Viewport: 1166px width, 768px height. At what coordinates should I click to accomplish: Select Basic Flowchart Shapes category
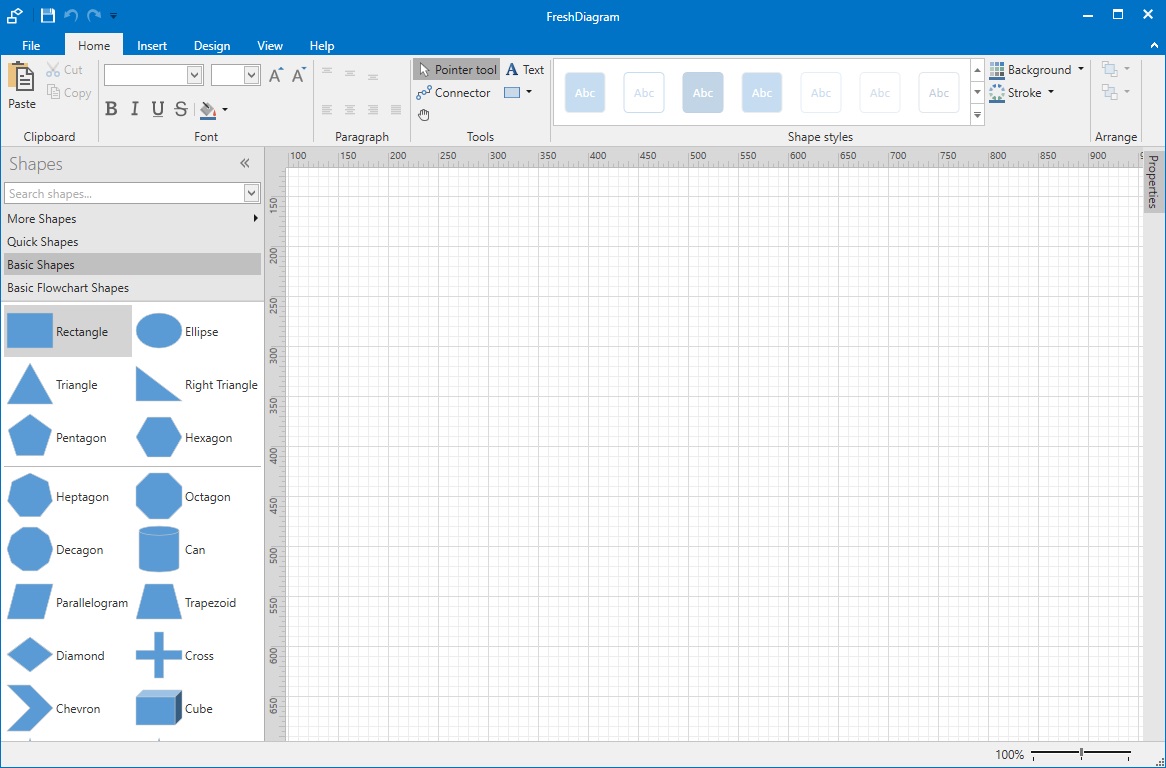click(68, 287)
